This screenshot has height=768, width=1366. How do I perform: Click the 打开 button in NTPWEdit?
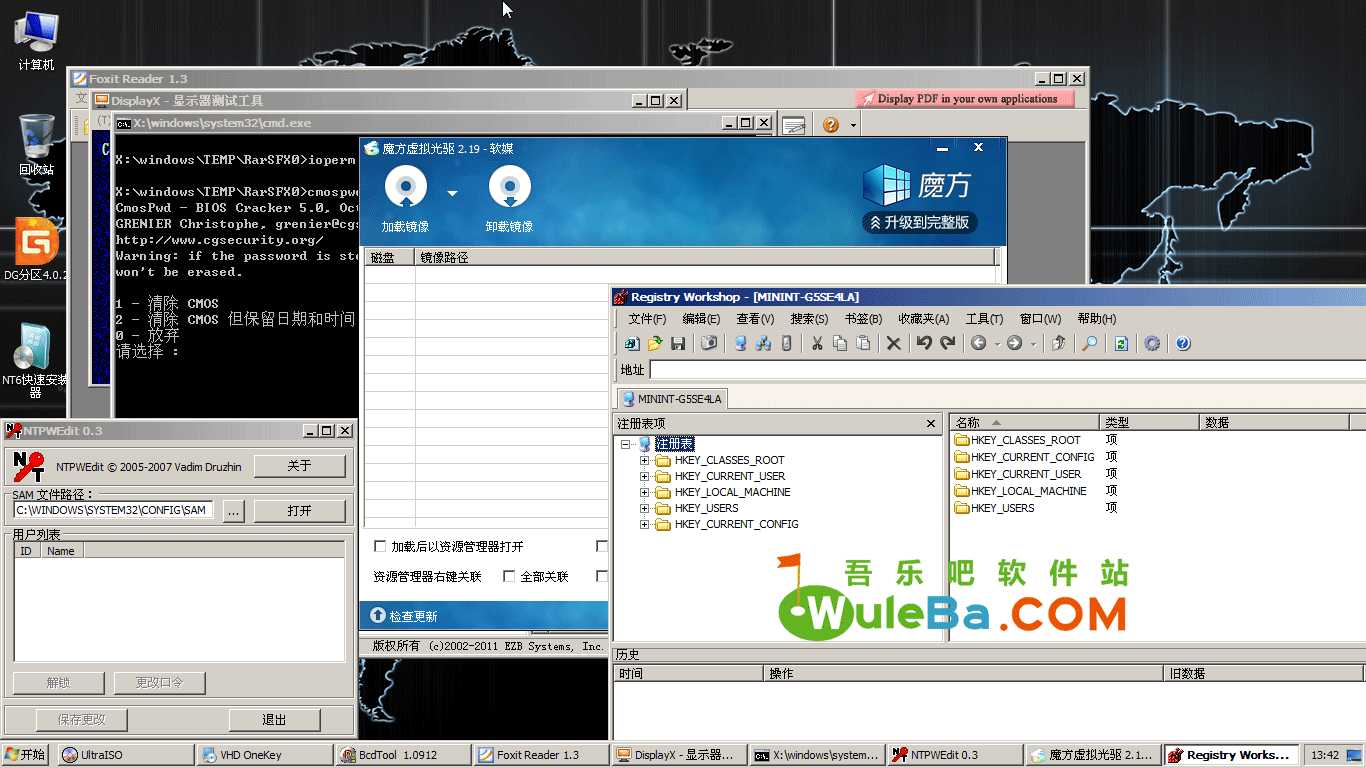click(299, 510)
